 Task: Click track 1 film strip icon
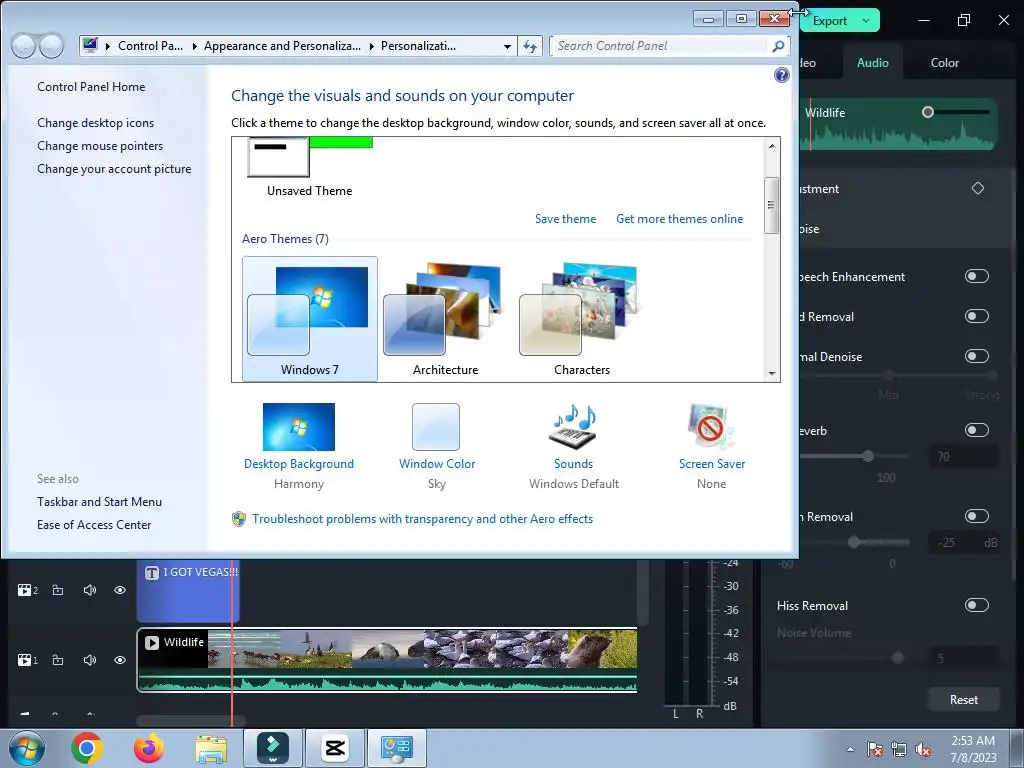tap(27, 660)
